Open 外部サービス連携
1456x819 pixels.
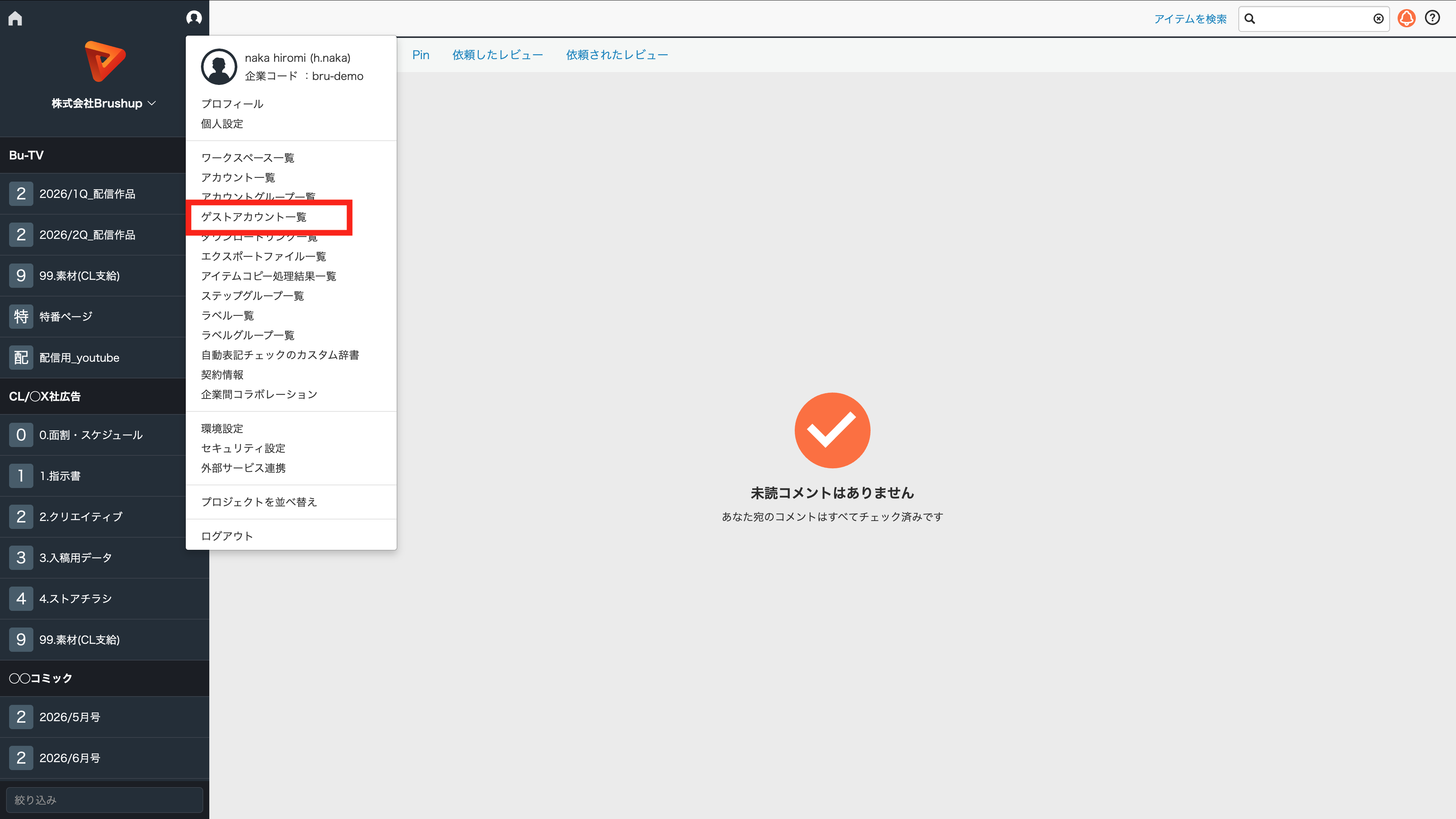click(x=243, y=468)
